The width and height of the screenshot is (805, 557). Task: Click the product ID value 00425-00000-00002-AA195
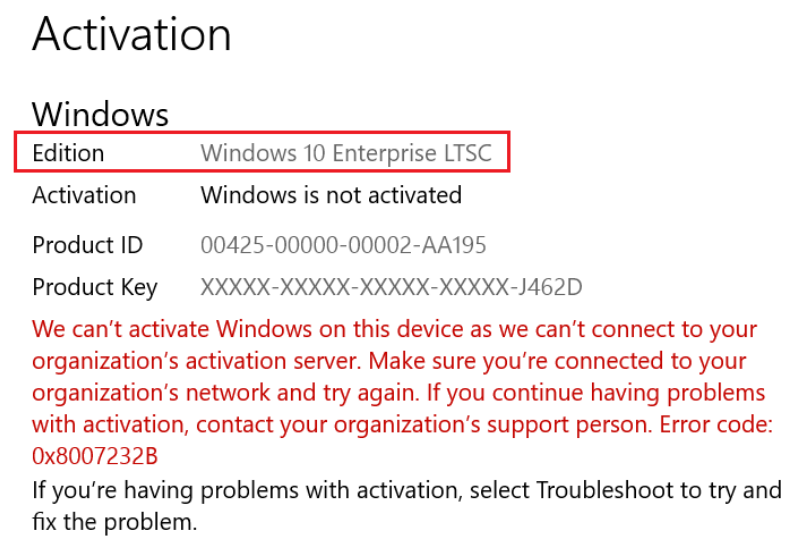pyautogui.click(x=343, y=245)
